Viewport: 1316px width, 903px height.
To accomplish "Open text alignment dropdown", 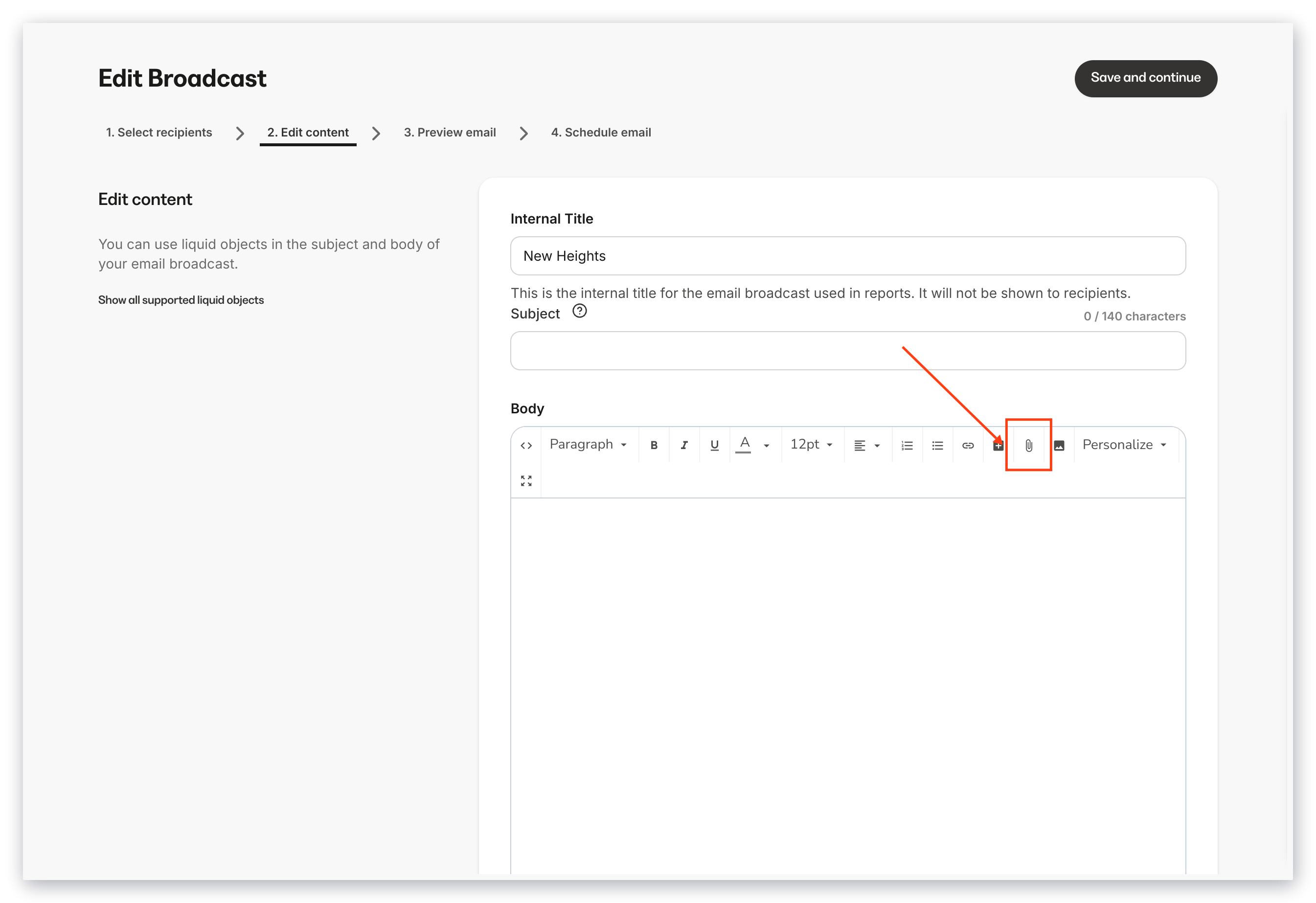I will 867,446.
